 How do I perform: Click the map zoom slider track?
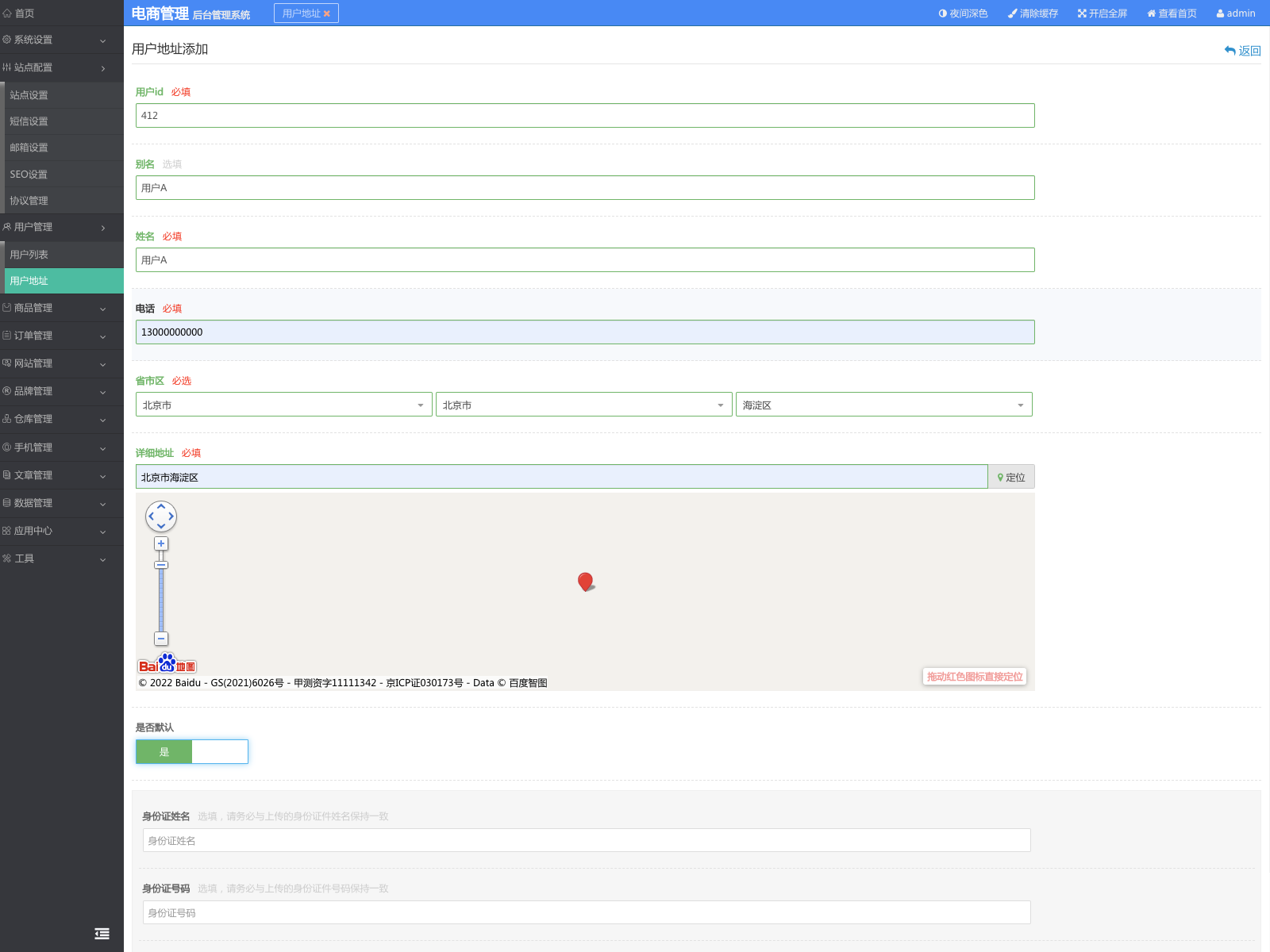pyautogui.click(x=161, y=599)
